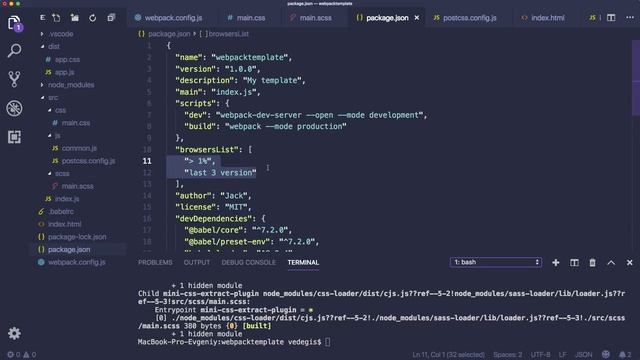Open the errors and warnings status indicator
The image size is (640, 360).
[x=22, y=355]
